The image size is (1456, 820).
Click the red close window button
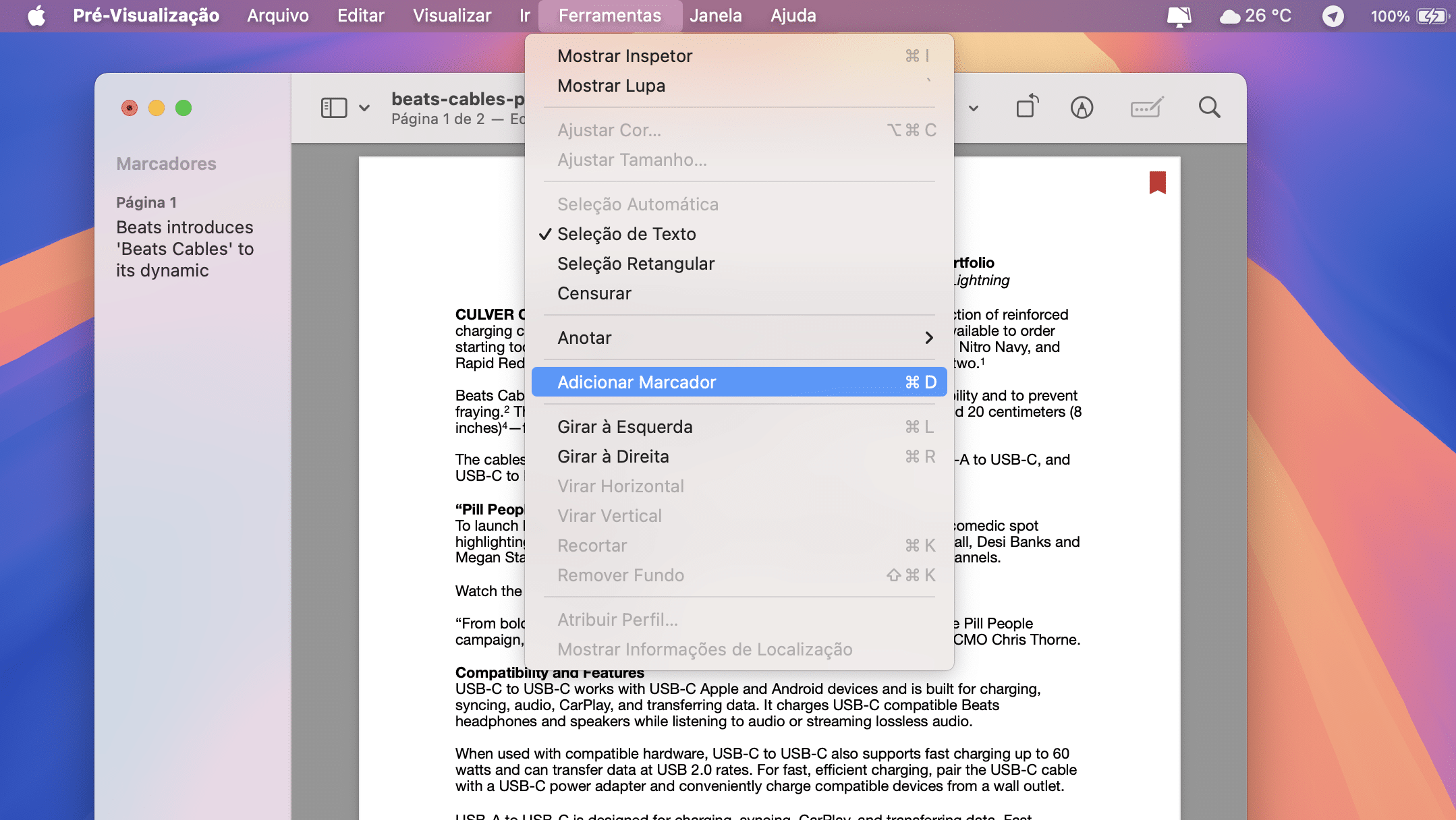pos(130,108)
